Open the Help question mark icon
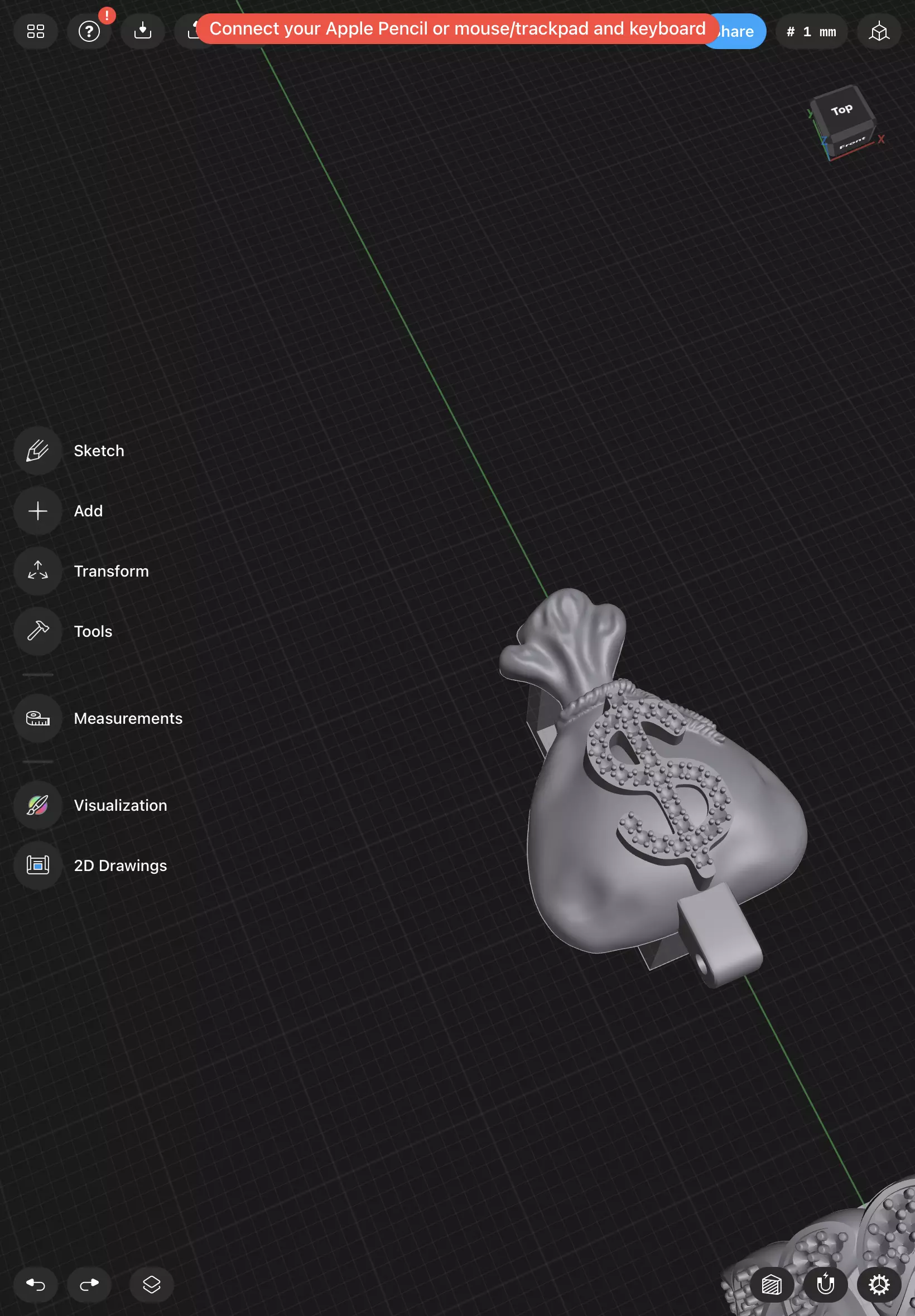Image resolution: width=915 pixels, height=1316 pixels. (89, 32)
